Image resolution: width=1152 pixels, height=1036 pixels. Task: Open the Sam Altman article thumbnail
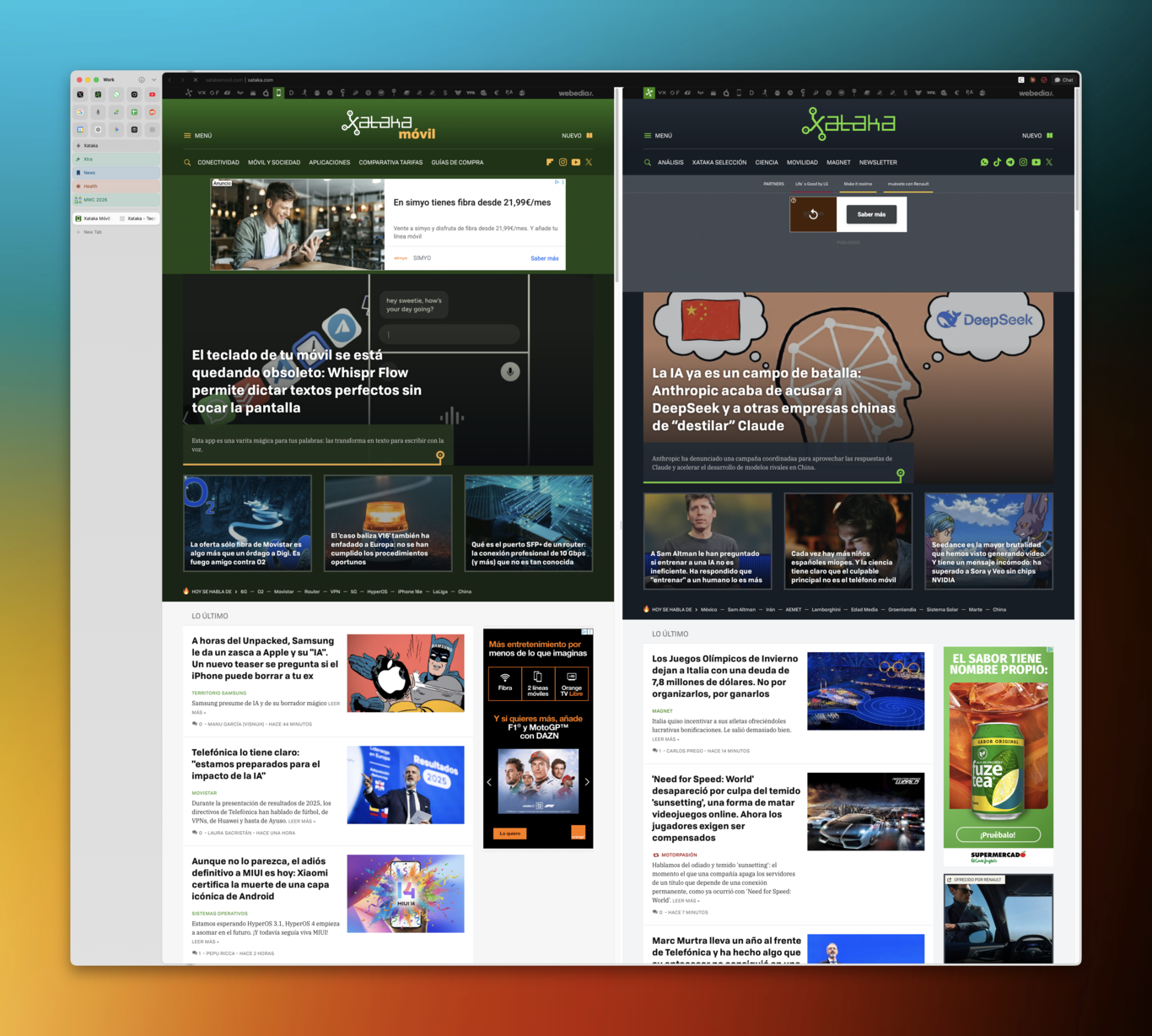point(708,541)
